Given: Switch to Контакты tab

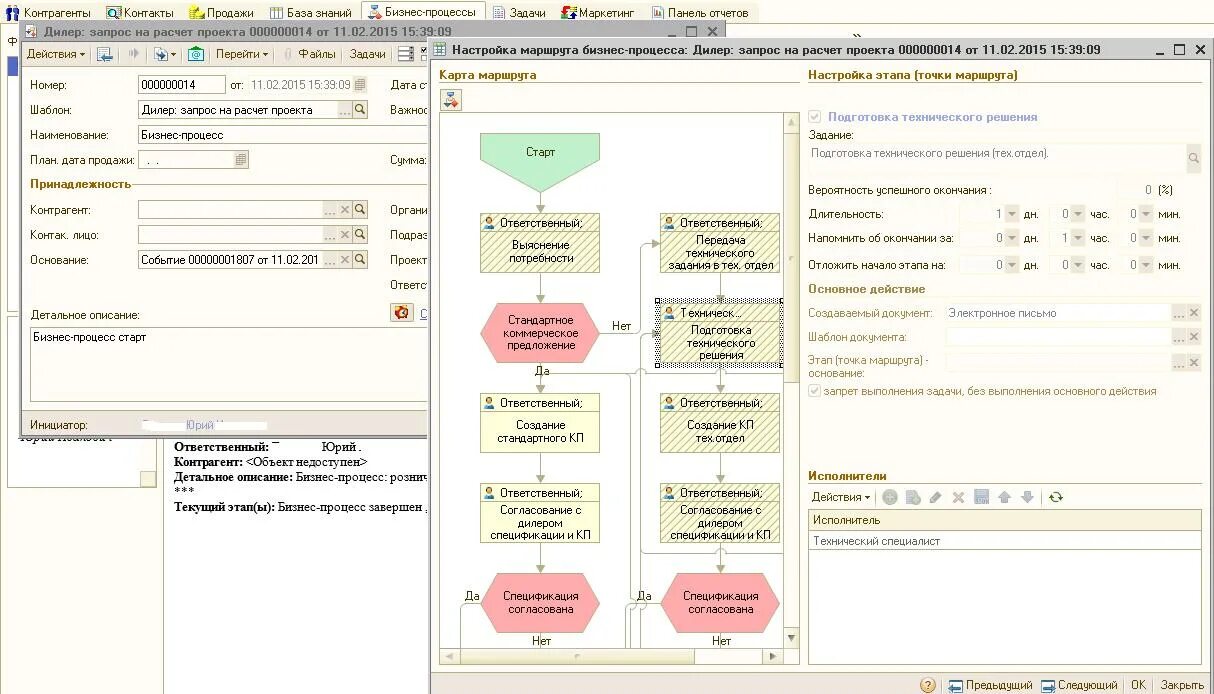Looking at the screenshot, I should (140, 12).
